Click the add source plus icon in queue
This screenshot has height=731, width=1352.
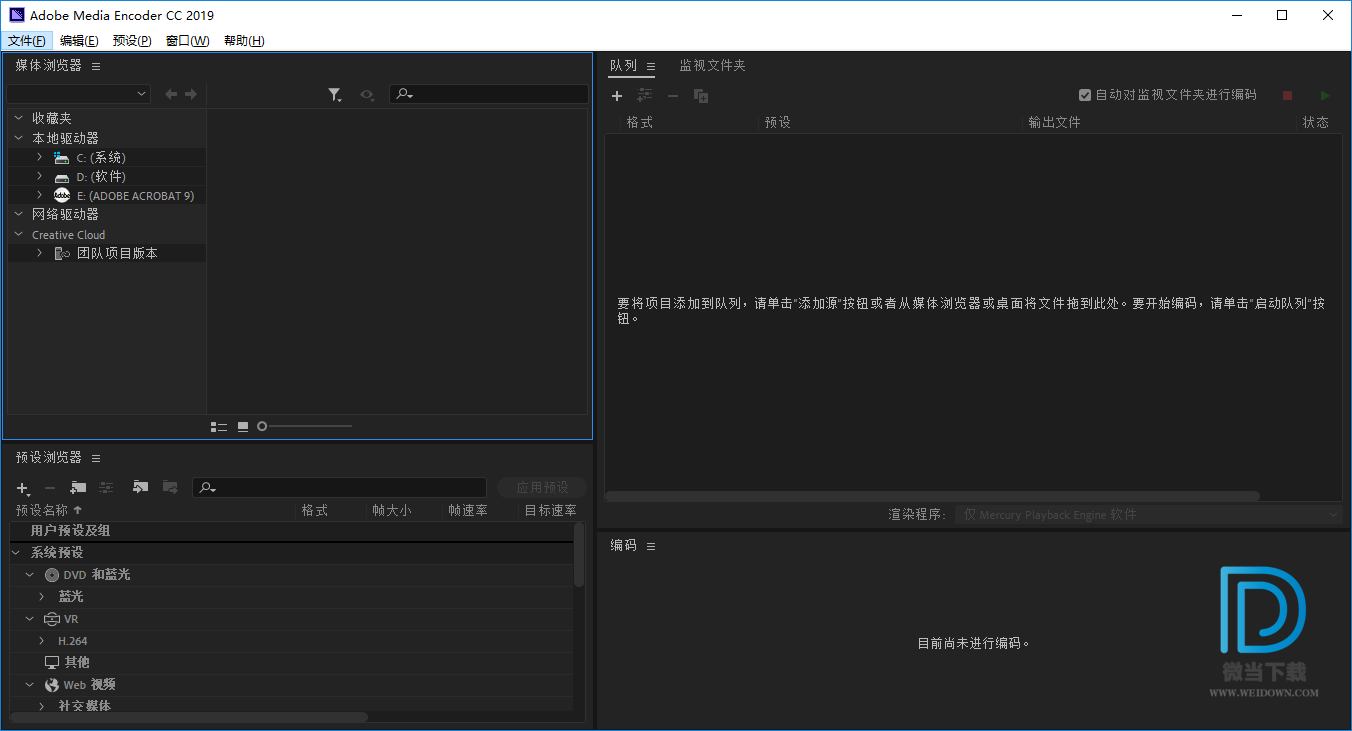click(x=617, y=96)
